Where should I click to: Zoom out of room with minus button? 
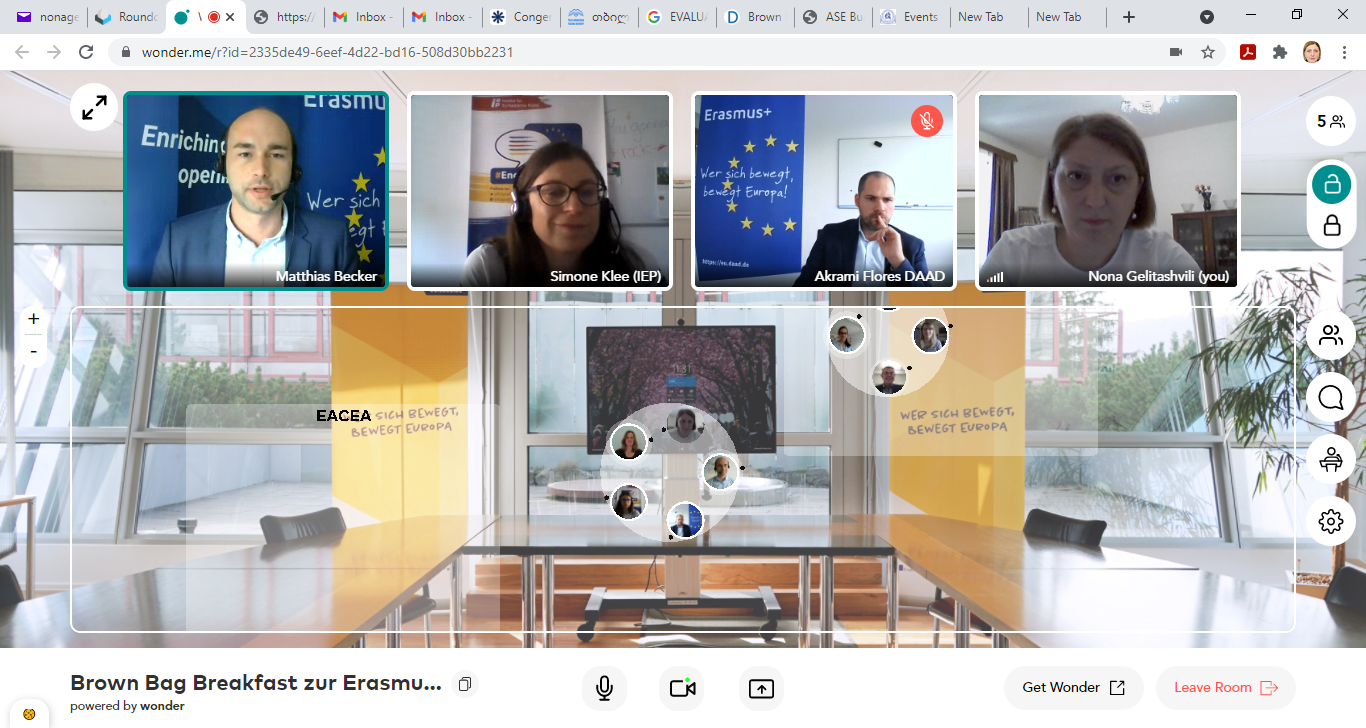(33, 351)
